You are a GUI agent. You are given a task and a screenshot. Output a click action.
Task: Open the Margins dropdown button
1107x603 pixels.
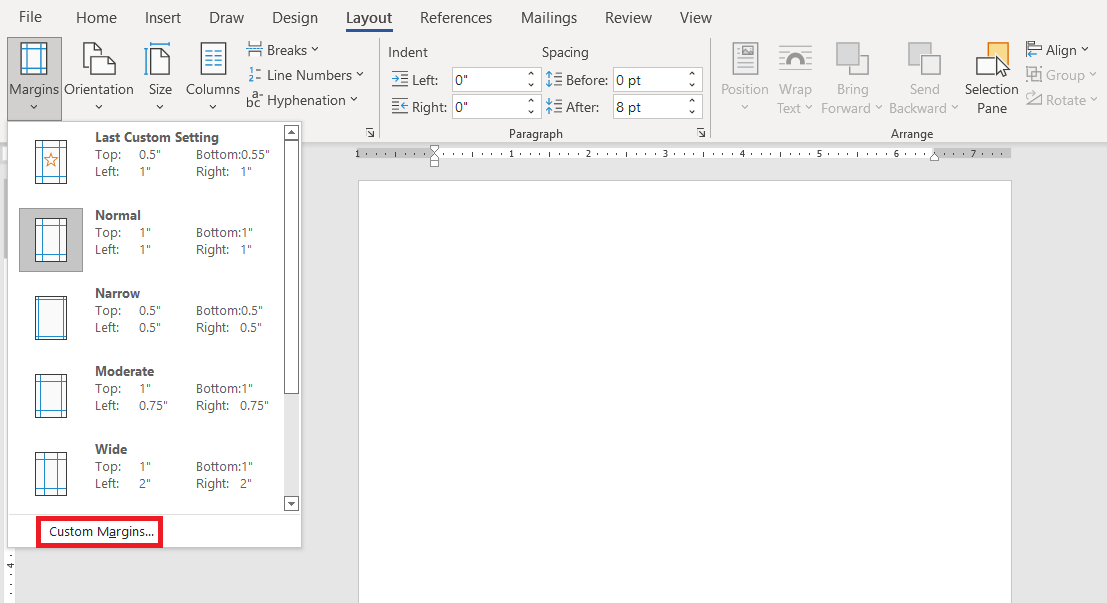[x=34, y=78]
